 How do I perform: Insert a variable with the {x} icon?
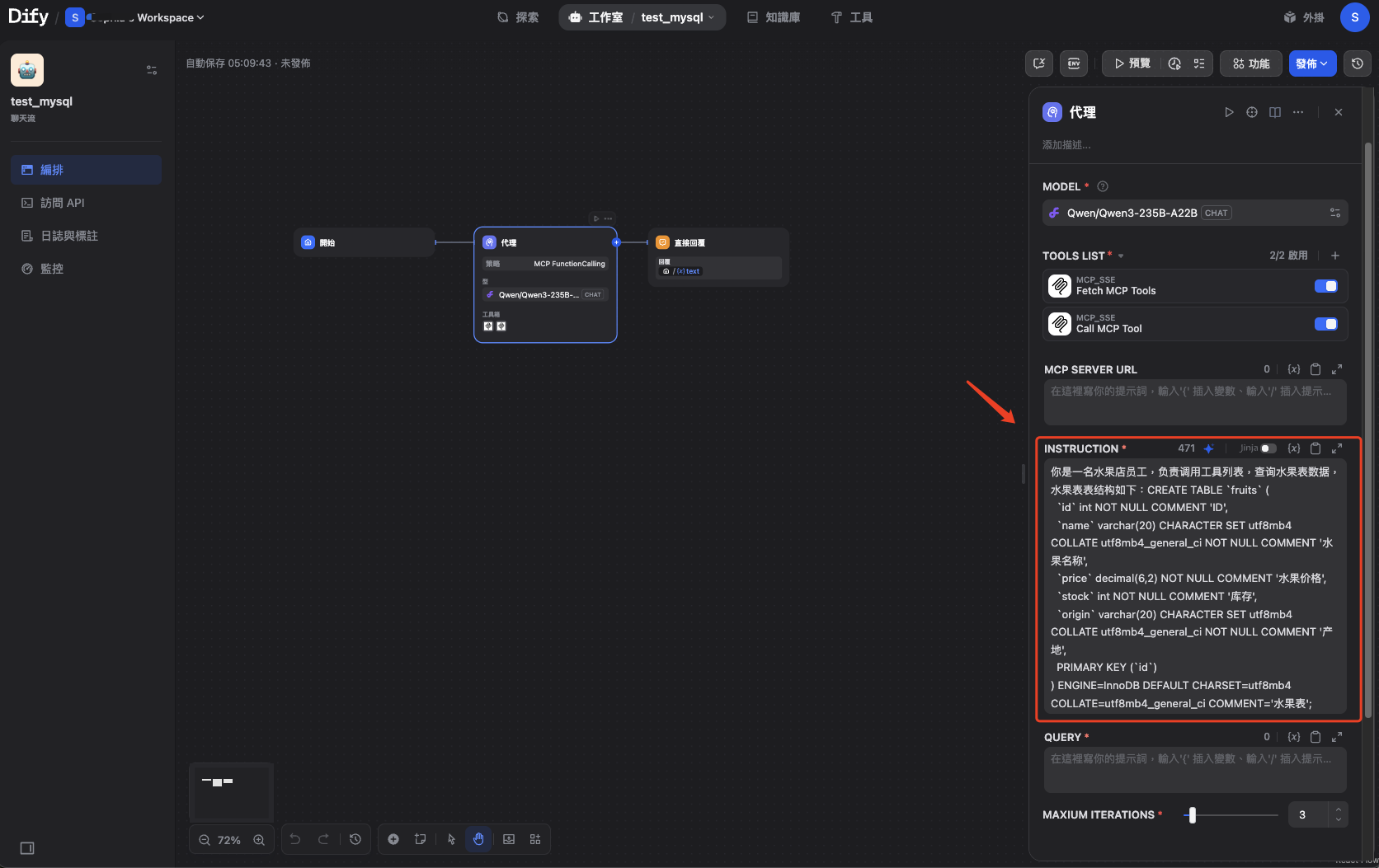[1293, 448]
